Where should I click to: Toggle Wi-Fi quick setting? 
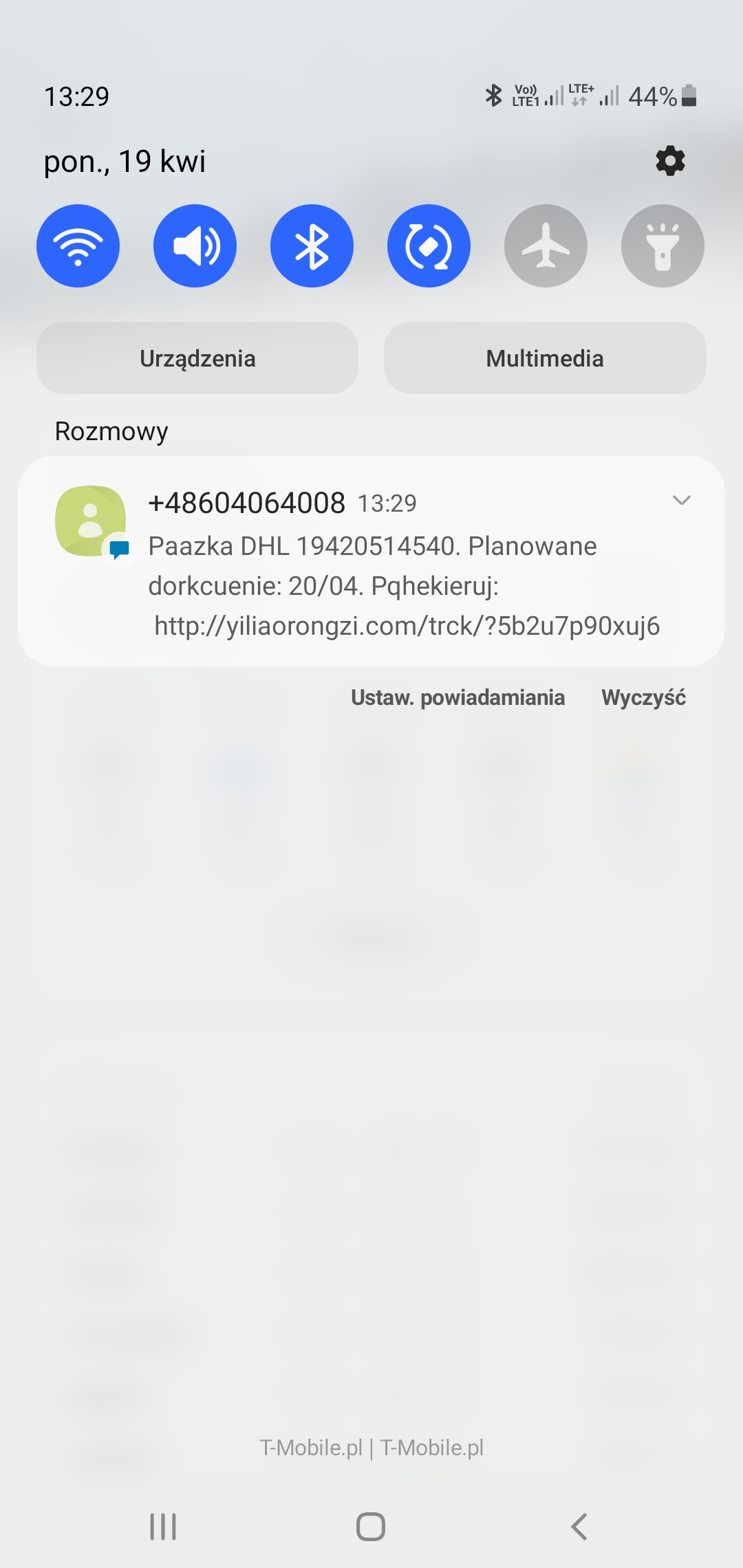(x=78, y=246)
